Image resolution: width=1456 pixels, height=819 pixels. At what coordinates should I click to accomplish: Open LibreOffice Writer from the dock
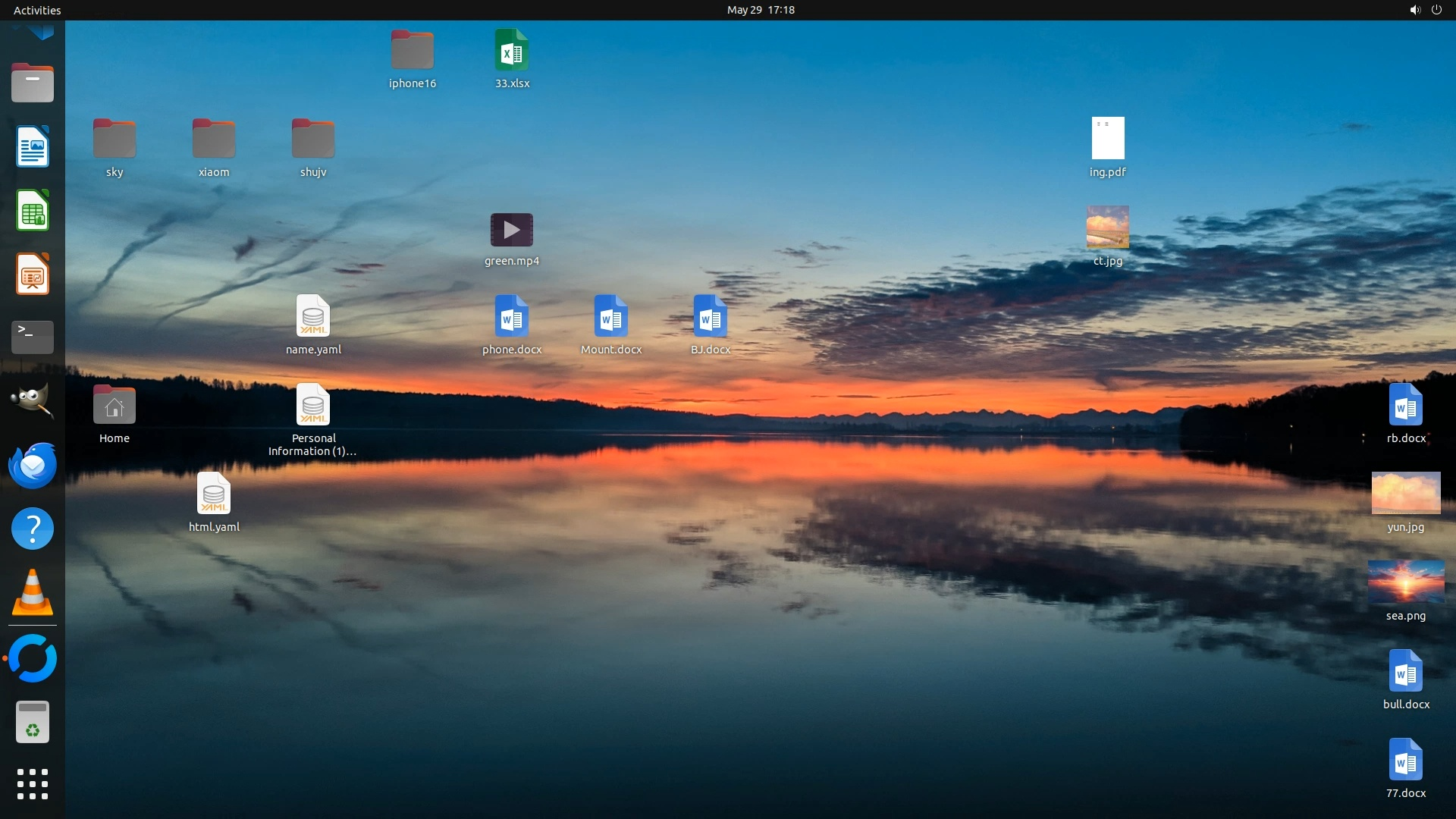[33, 146]
